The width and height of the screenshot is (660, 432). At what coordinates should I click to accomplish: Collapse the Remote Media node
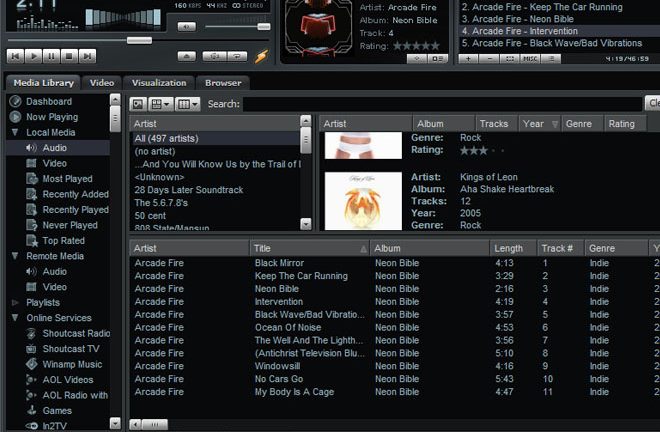15,256
